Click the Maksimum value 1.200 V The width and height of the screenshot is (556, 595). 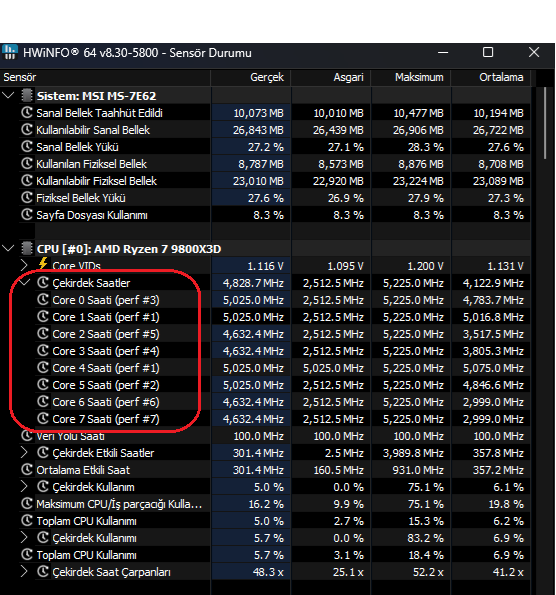(x=425, y=266)
